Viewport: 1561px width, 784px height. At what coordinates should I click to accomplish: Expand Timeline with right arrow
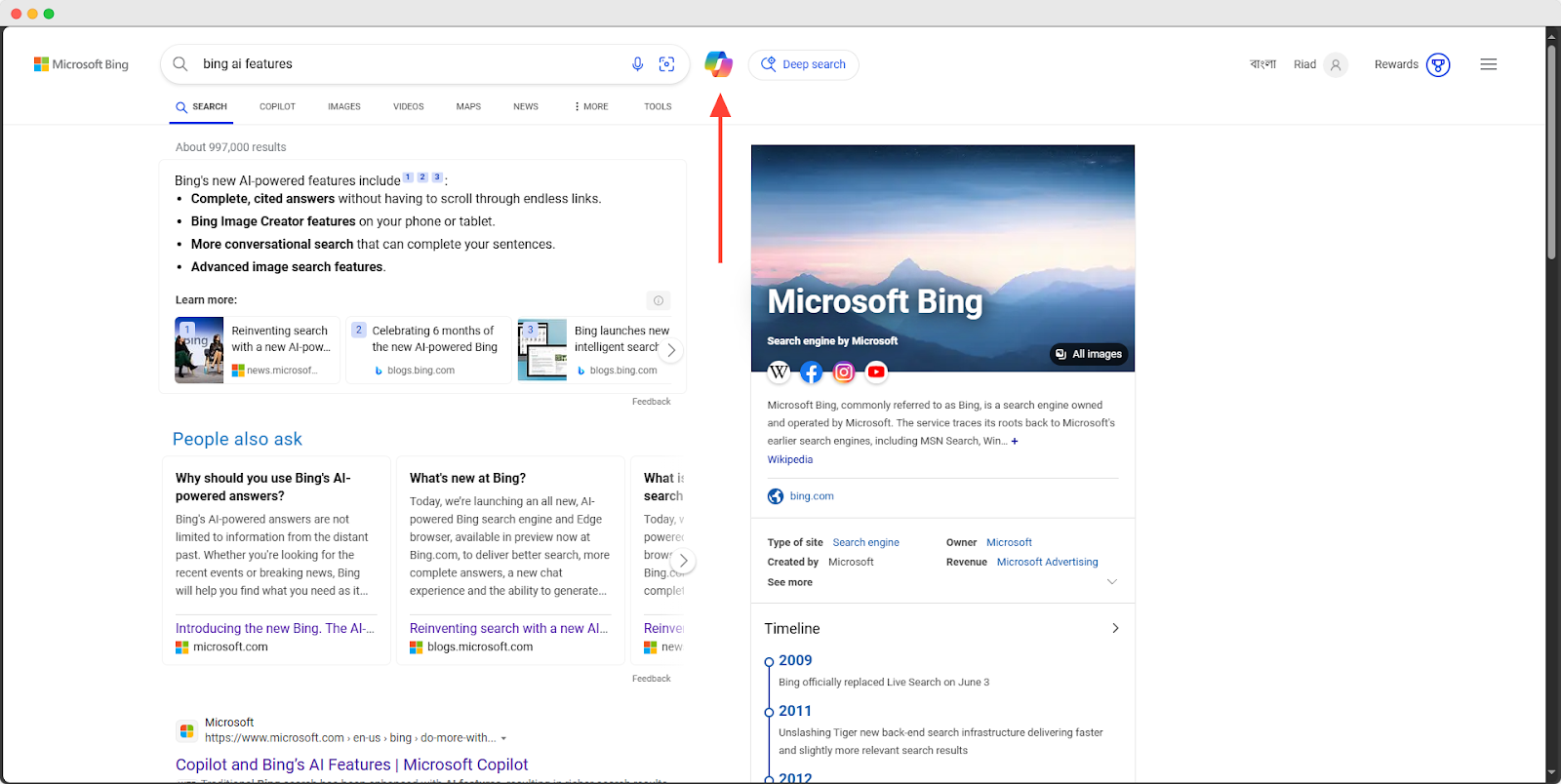coord(1115,629)
